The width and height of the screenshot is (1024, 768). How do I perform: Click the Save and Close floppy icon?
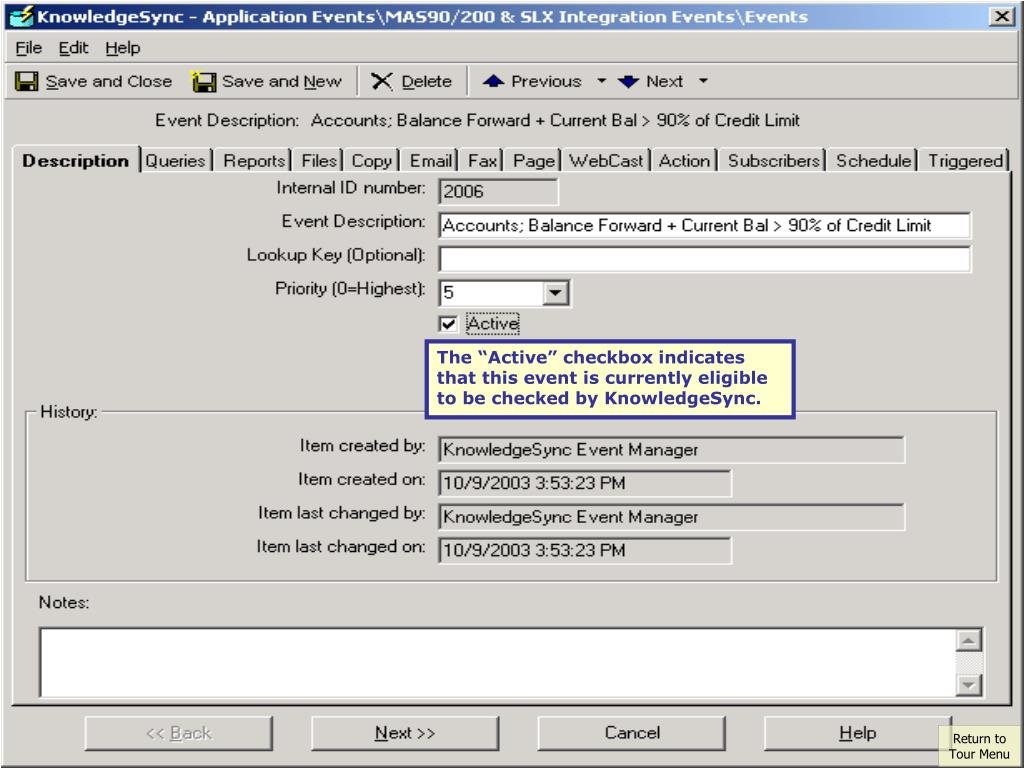(x=27, y=82)
